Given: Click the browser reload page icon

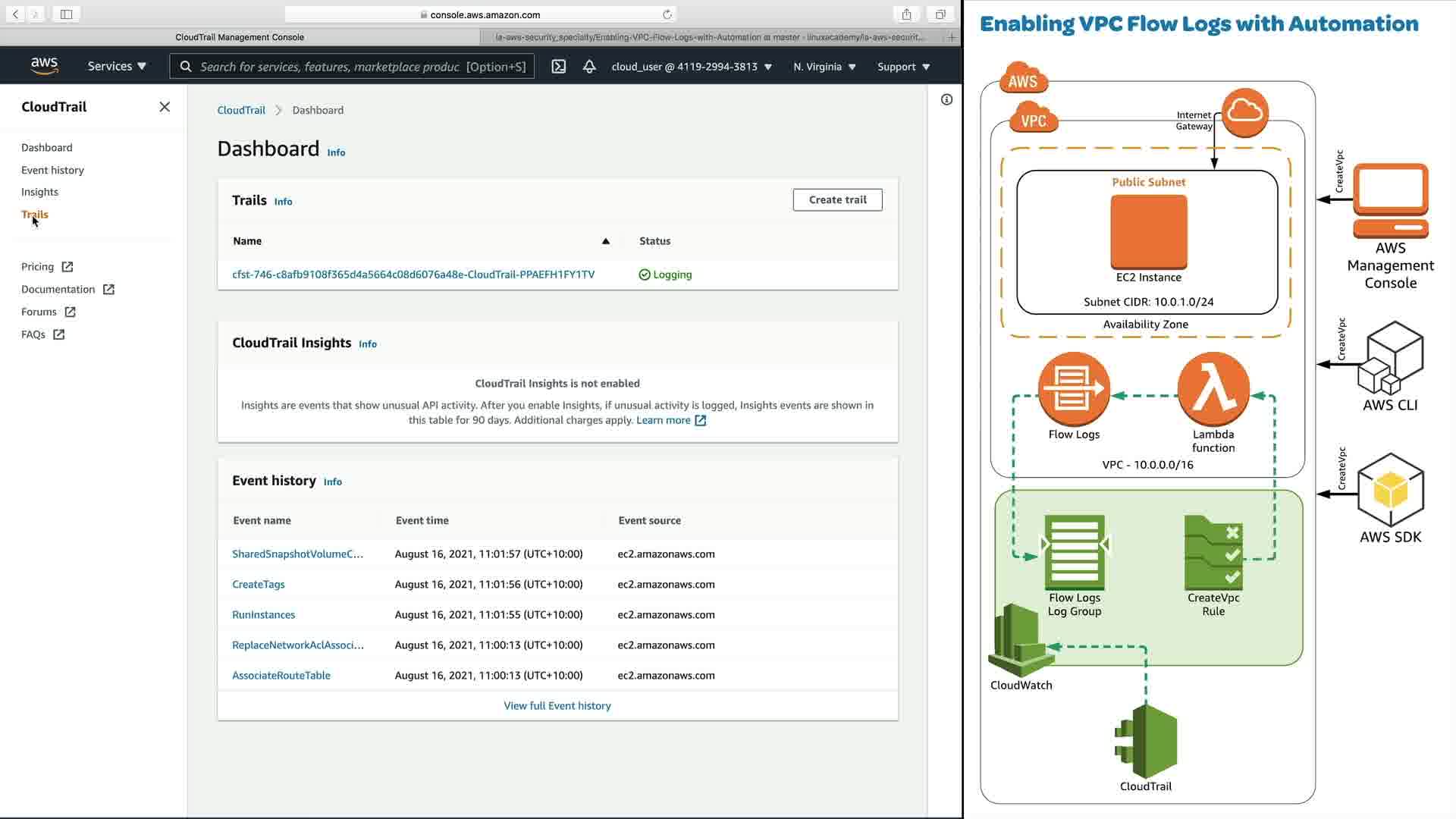Looking at the screenshot, I should pyautogui.click(x=667, y=14).
